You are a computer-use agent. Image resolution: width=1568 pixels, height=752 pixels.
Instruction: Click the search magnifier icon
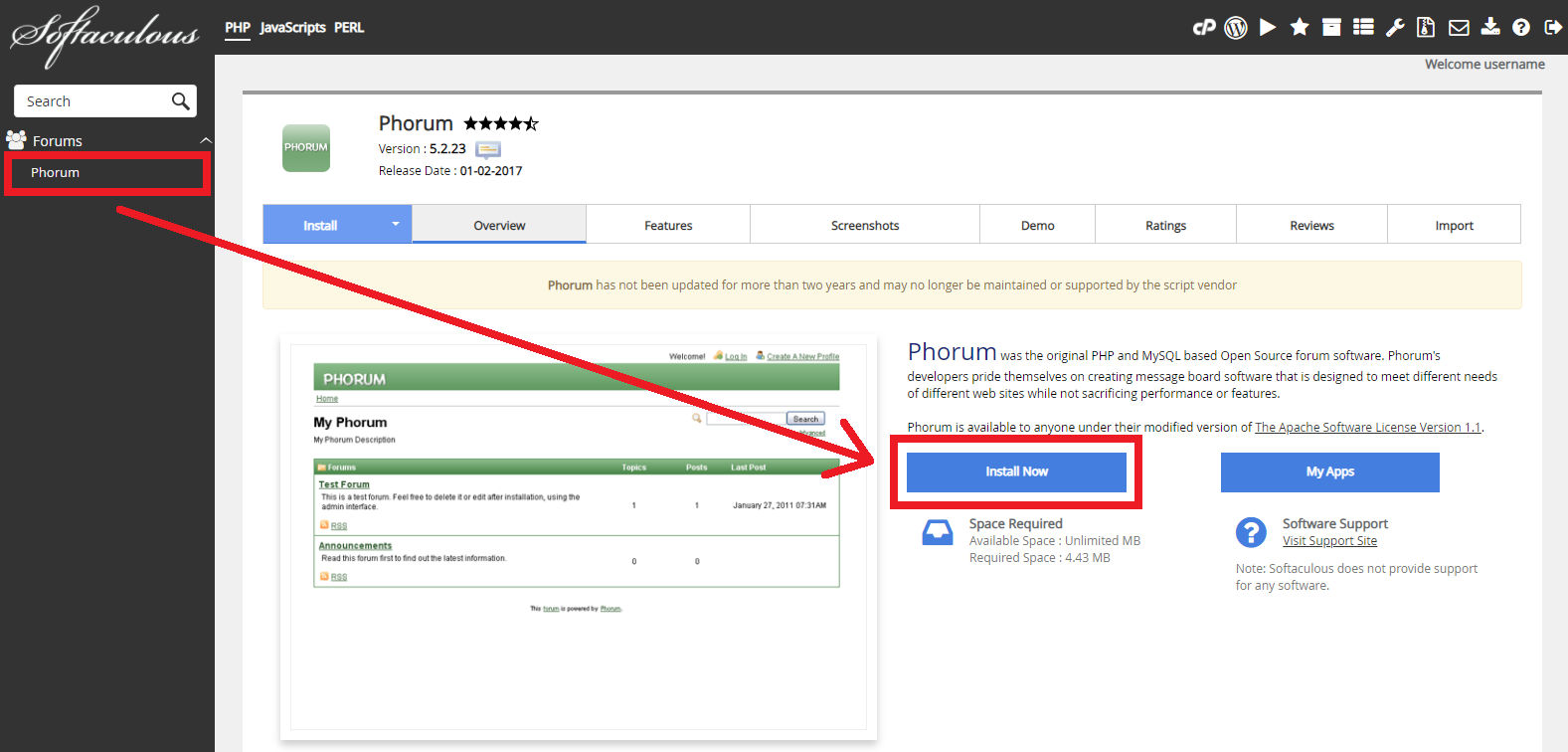coord(180,101)
